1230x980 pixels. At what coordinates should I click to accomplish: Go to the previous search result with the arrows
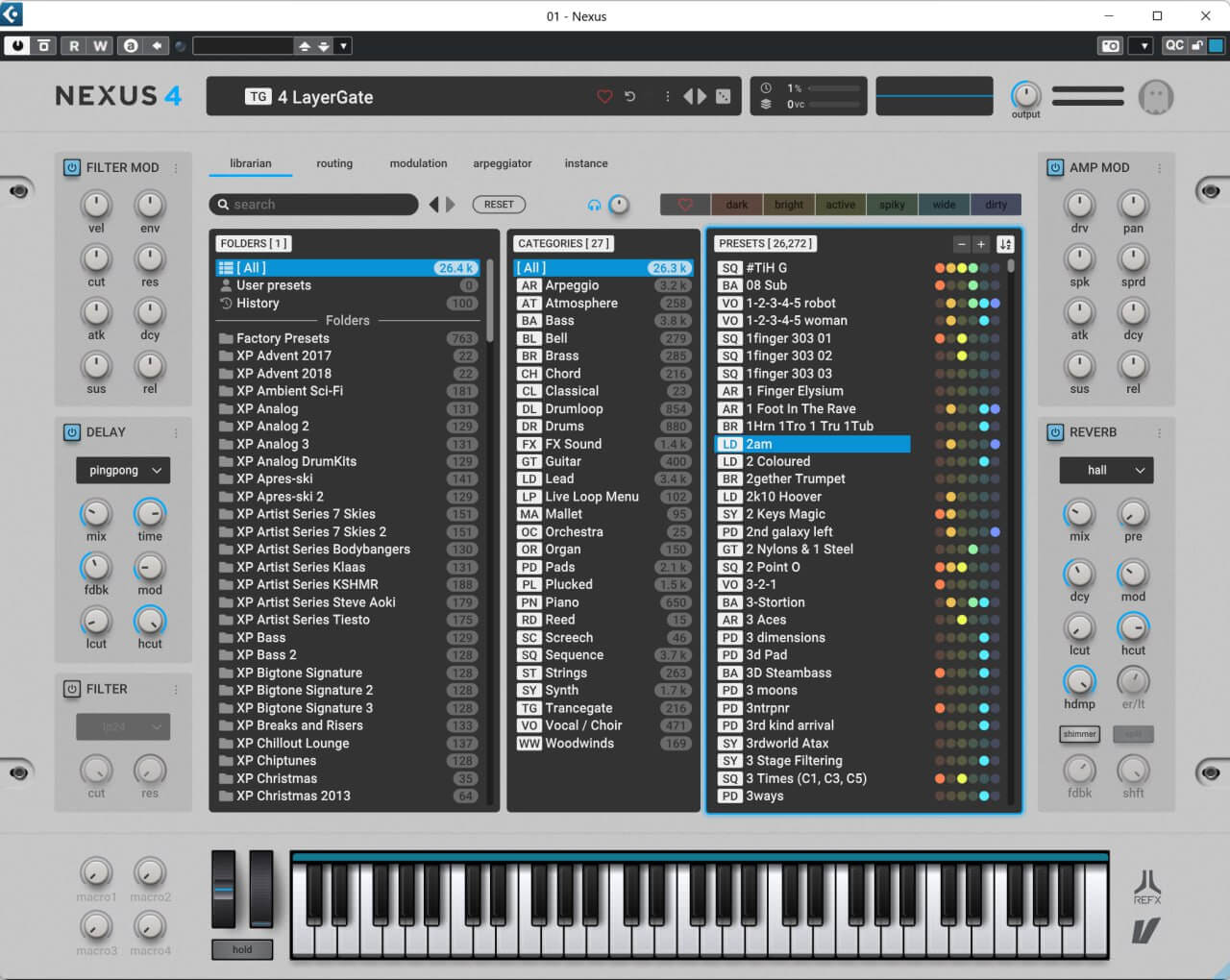click(434, 205)
